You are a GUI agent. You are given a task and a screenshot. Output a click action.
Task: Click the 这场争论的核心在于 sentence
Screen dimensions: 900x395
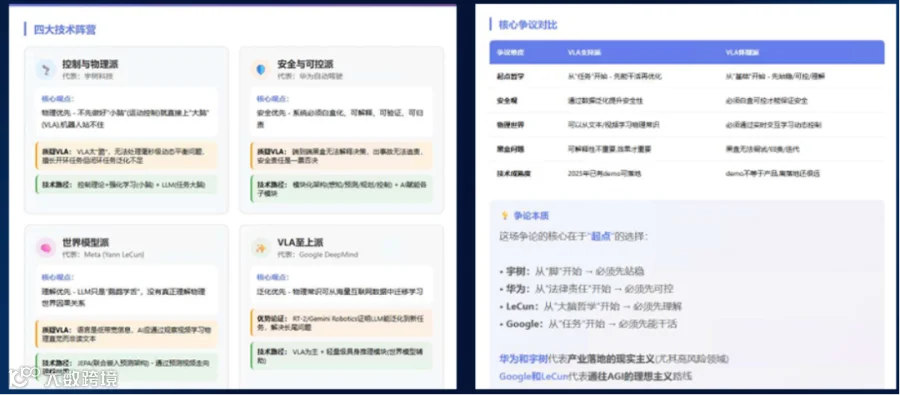(x=573, y=237)
